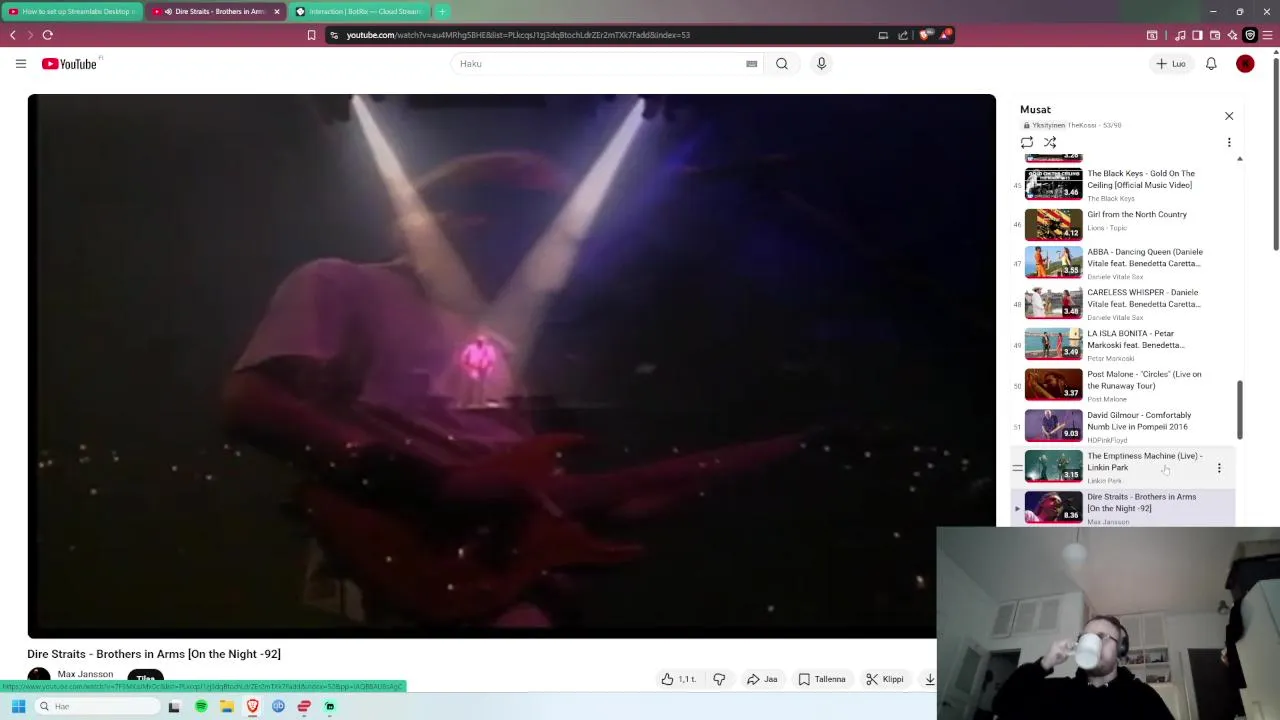Like the video with thumbs up
The height and width of the screenshot is (720, 1280).
pos(678,679)
